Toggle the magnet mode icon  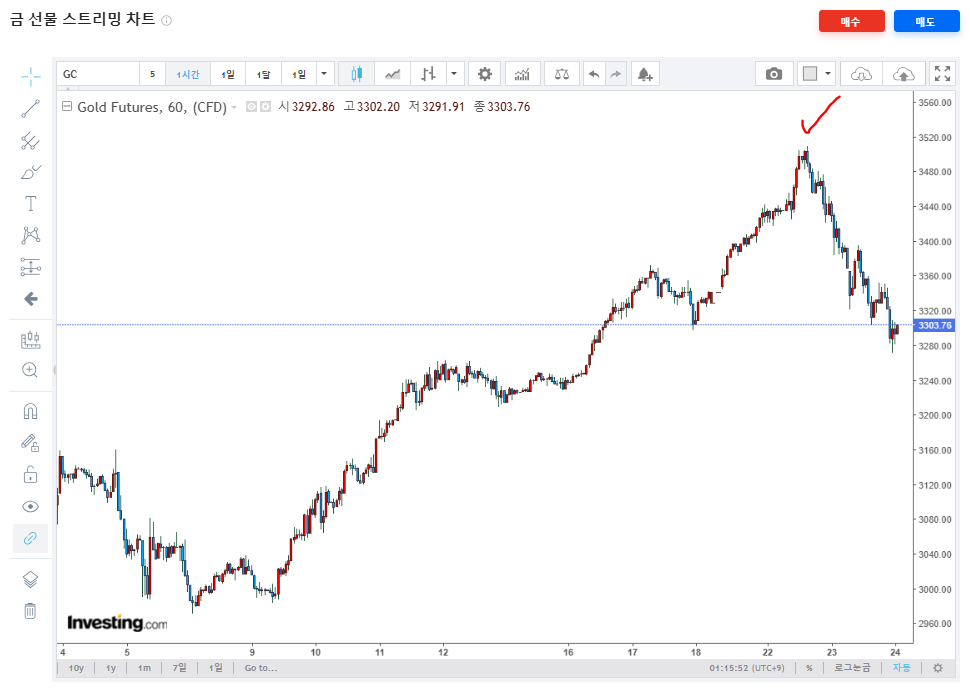point(30,411)
